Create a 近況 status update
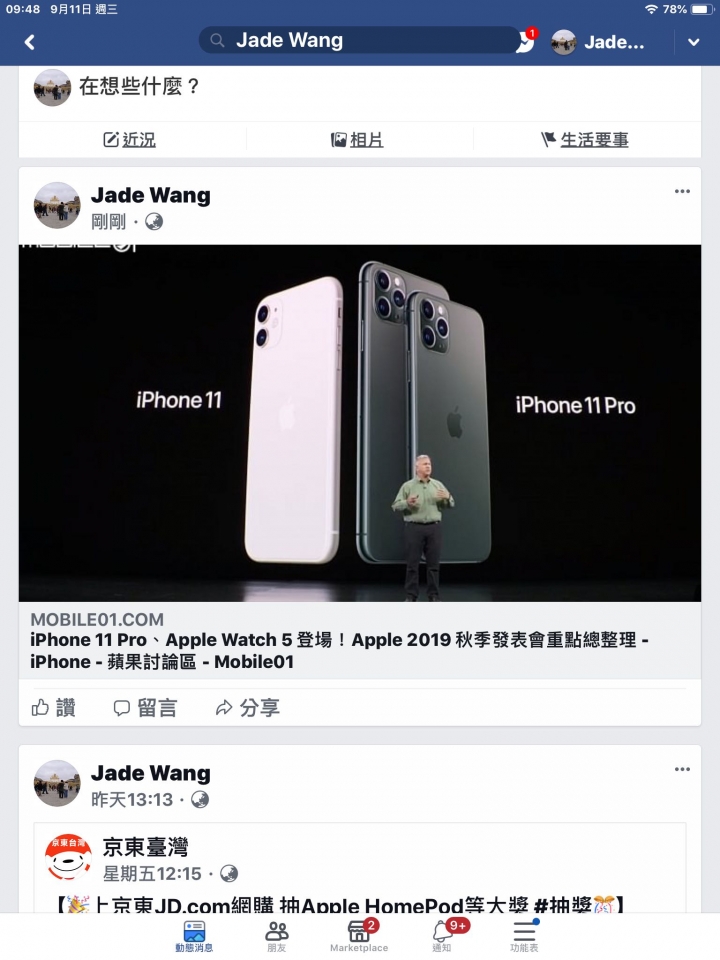720x960 pixels. pyautogui.click(x=129, y=140)
